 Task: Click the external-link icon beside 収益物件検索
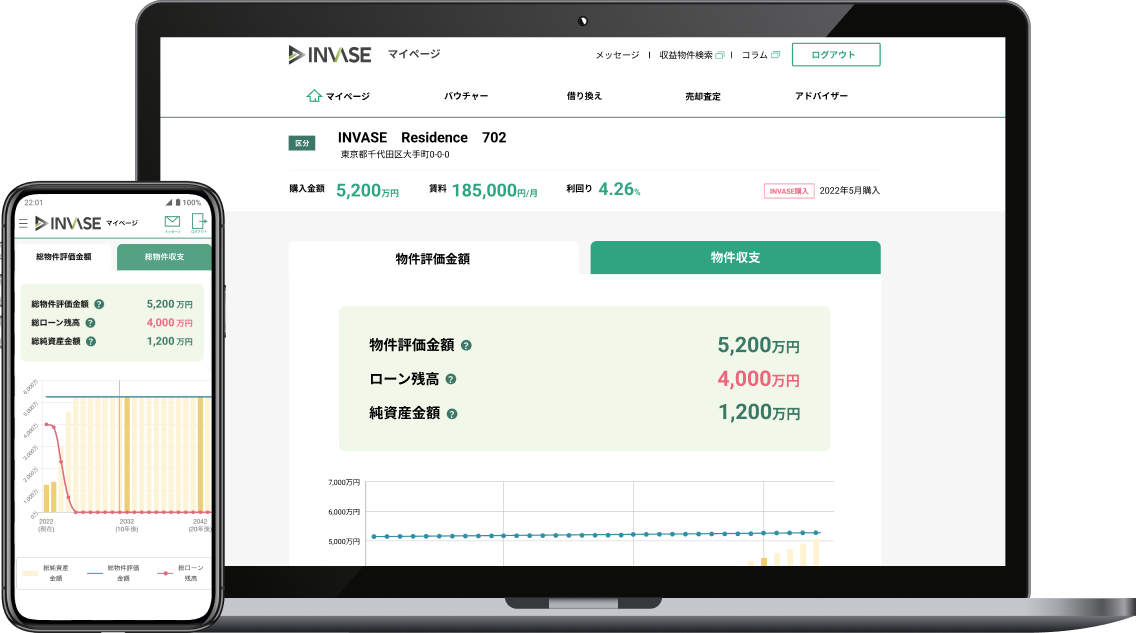719,53
